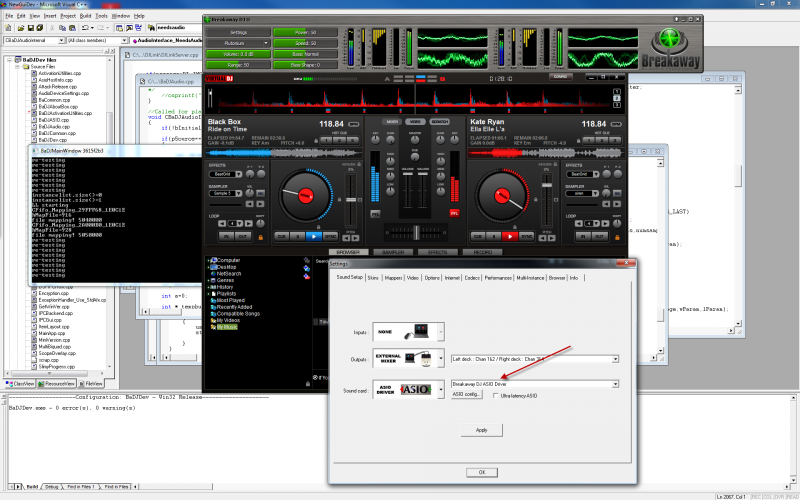Click the Open file icon in toolbar
The image size is (800, 500).
coord(21,28)
